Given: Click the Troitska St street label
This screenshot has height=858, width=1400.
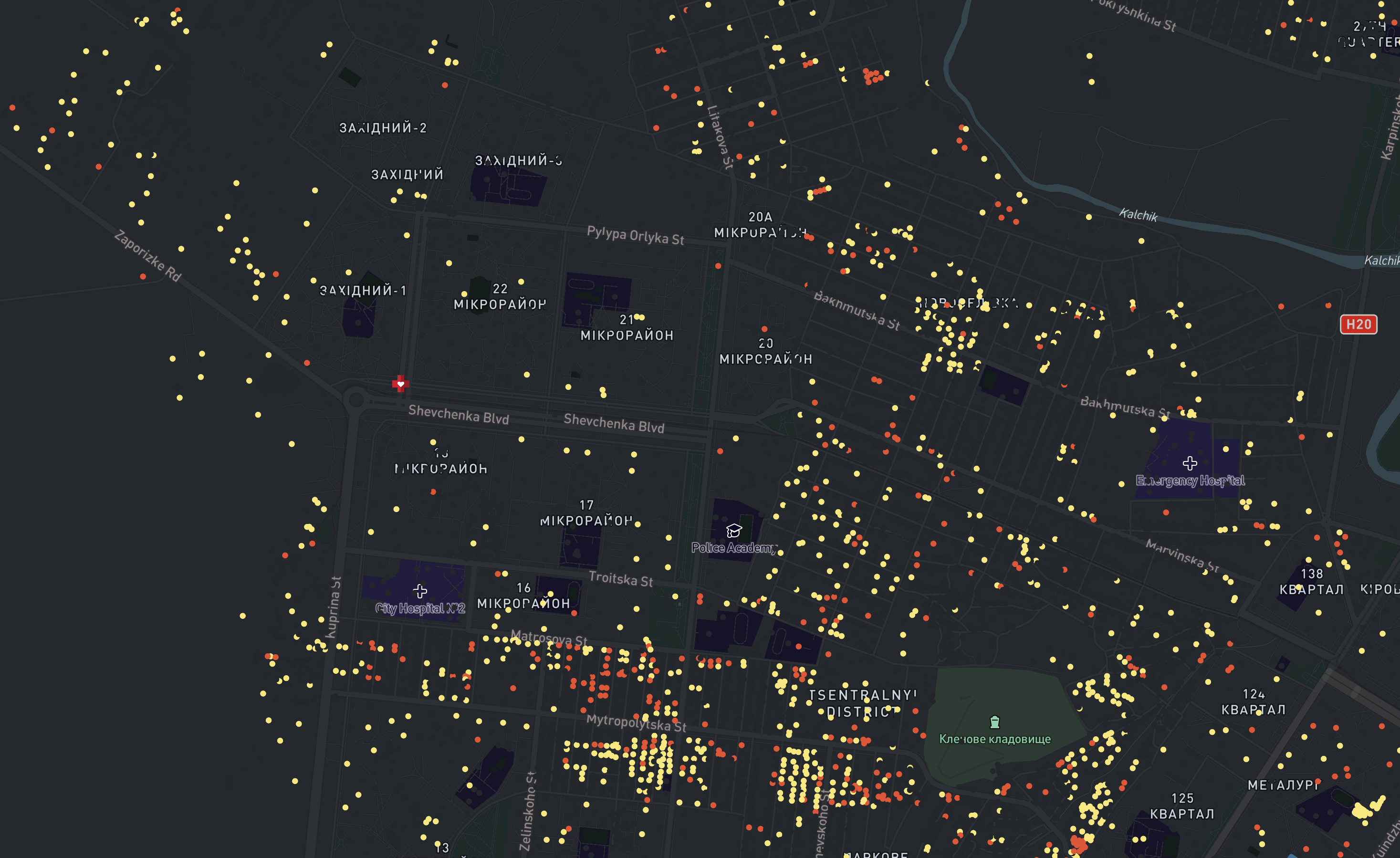Looking at the screenshot, I should pyautogui.click(x=620, y=578).
